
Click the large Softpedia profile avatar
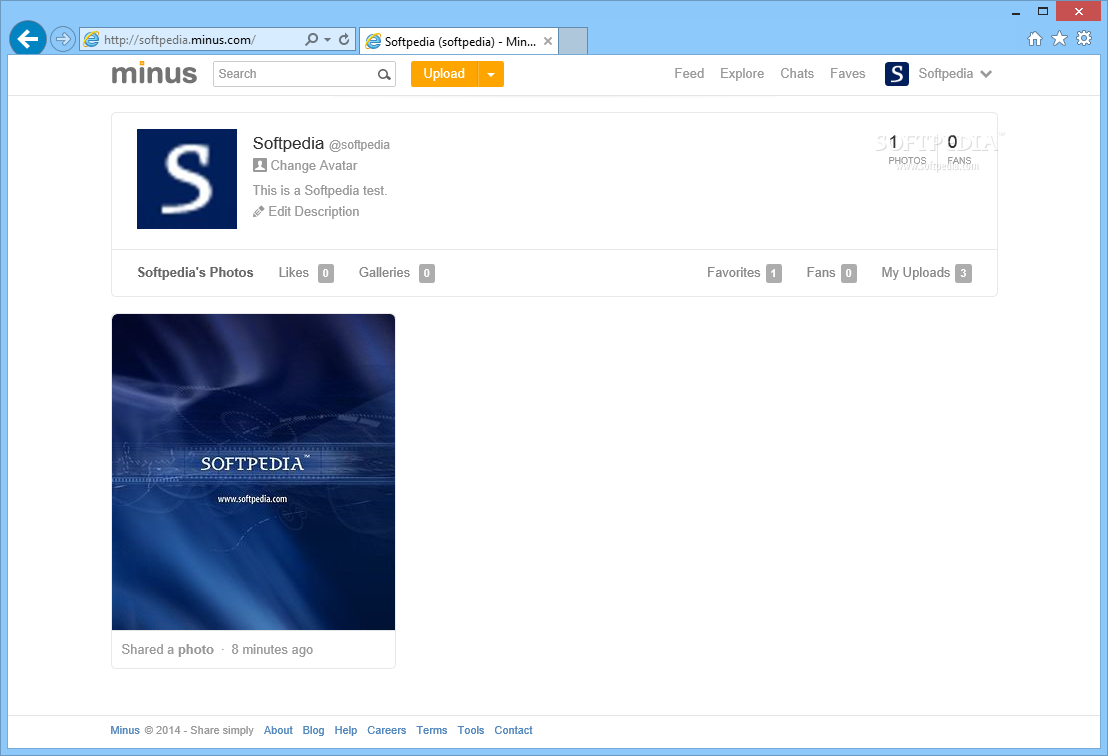click(187, 179)
